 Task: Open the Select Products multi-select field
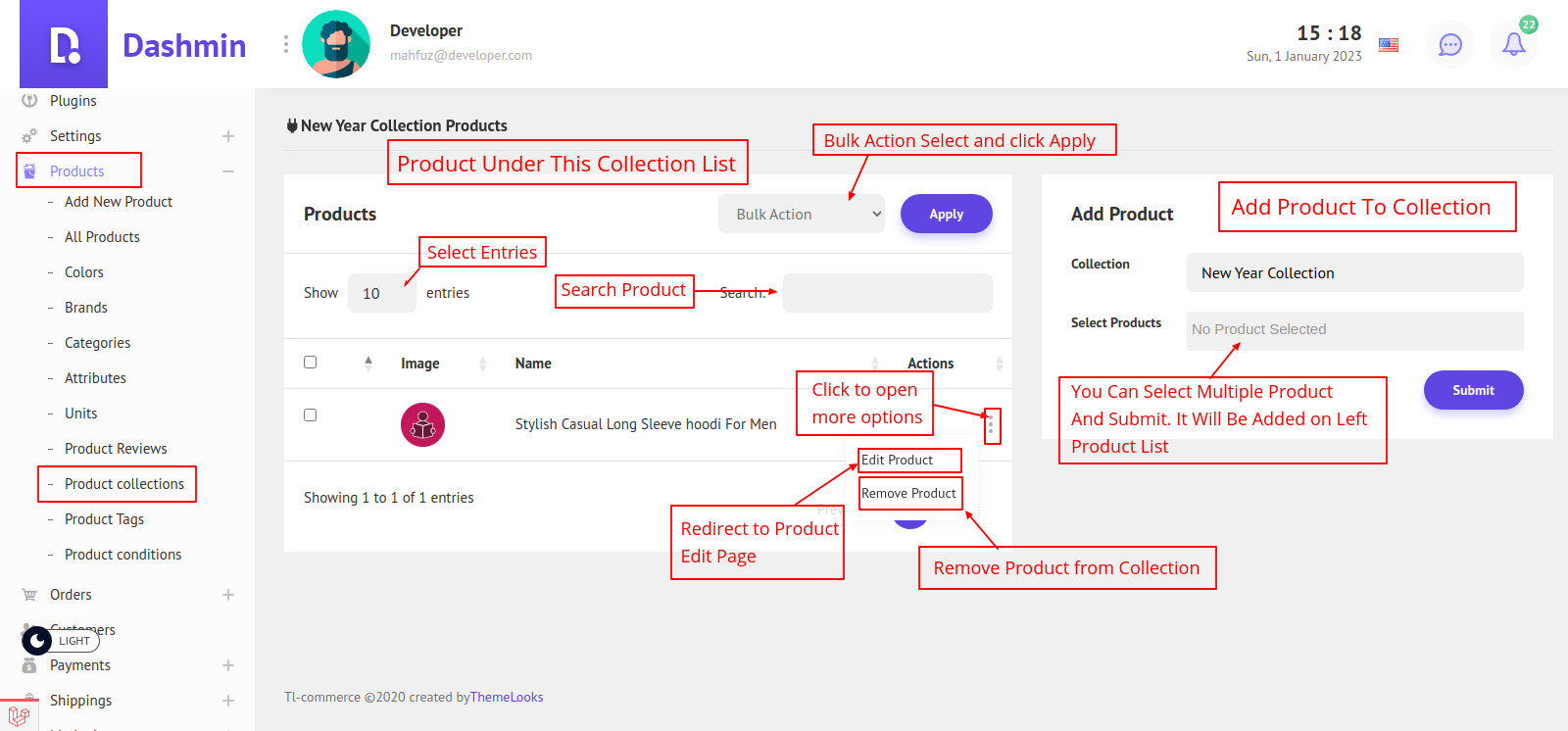1354,330
